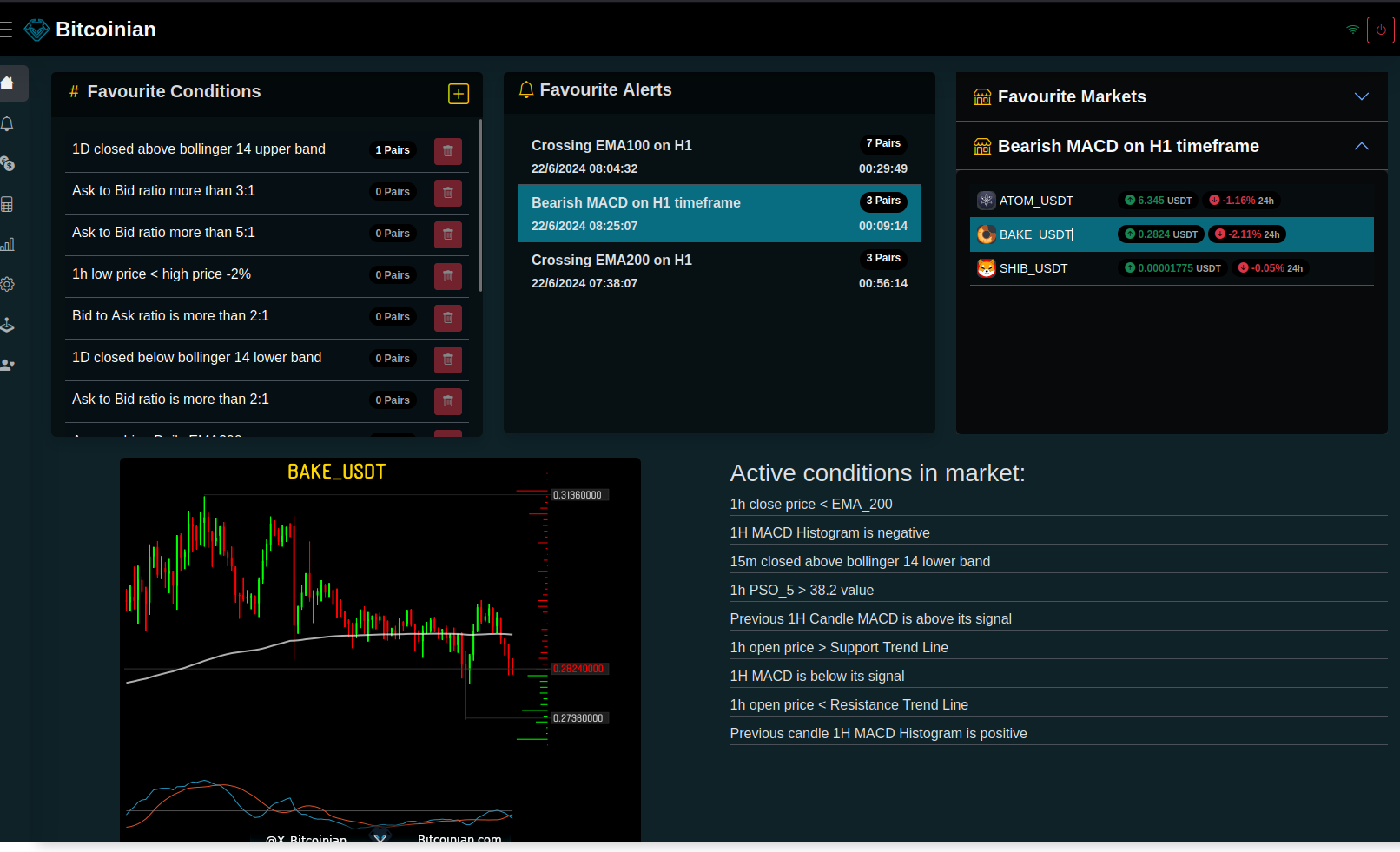Add a new favourite condition with plus button

coord(458,93)
